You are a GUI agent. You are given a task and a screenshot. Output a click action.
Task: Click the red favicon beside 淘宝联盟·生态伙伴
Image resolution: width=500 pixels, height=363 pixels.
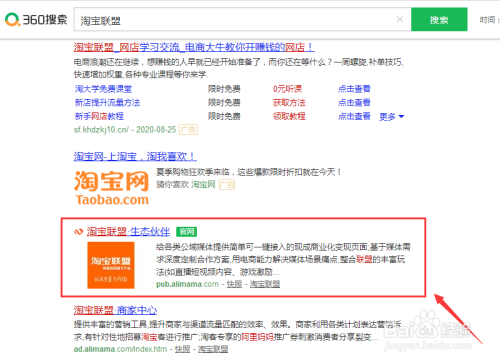point(78,232)
